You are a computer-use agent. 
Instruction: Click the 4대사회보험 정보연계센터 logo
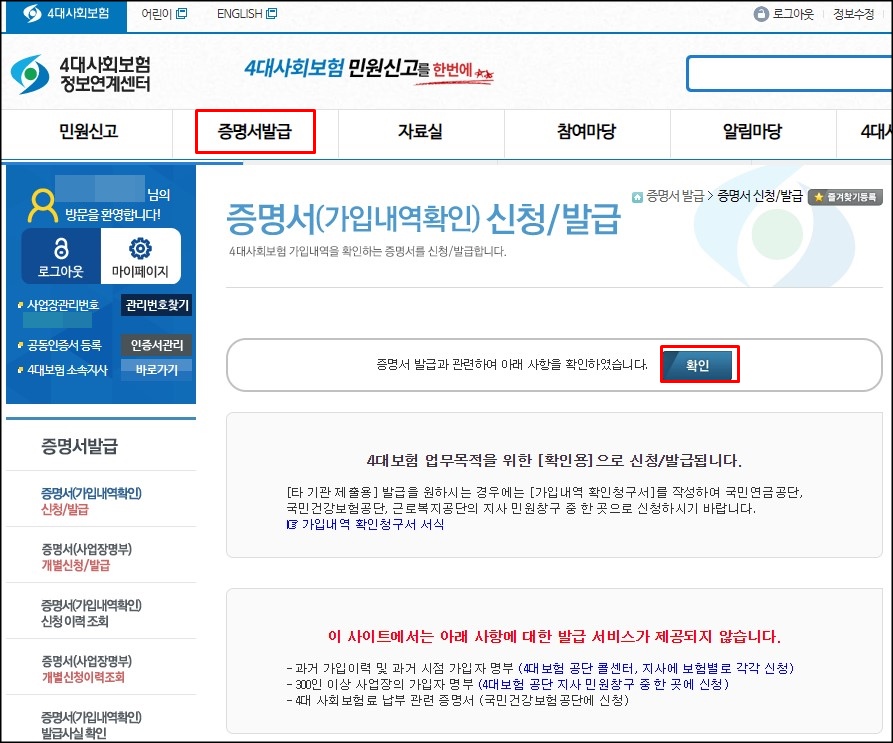click(x=80, y=75)
